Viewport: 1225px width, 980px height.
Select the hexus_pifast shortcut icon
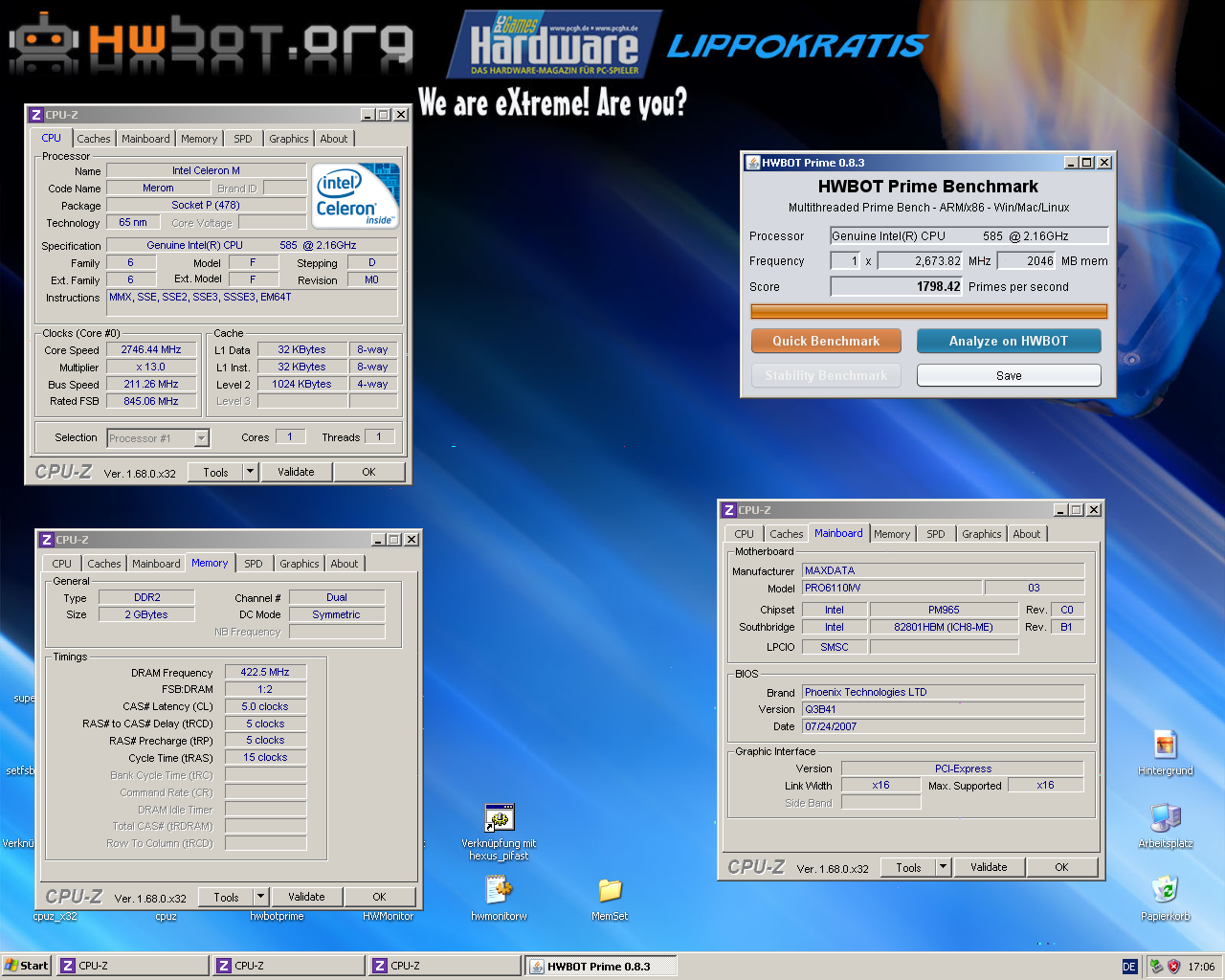click(x=499, y=818)
